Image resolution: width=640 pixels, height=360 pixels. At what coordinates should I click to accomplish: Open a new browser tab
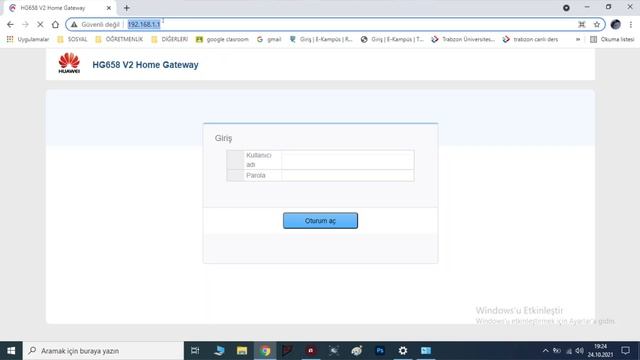(x=127, y=8)
